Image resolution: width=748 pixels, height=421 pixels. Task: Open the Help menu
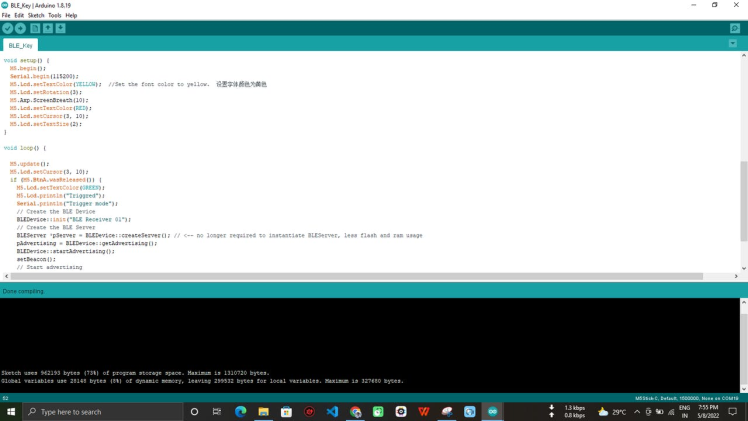coord(71,15)
